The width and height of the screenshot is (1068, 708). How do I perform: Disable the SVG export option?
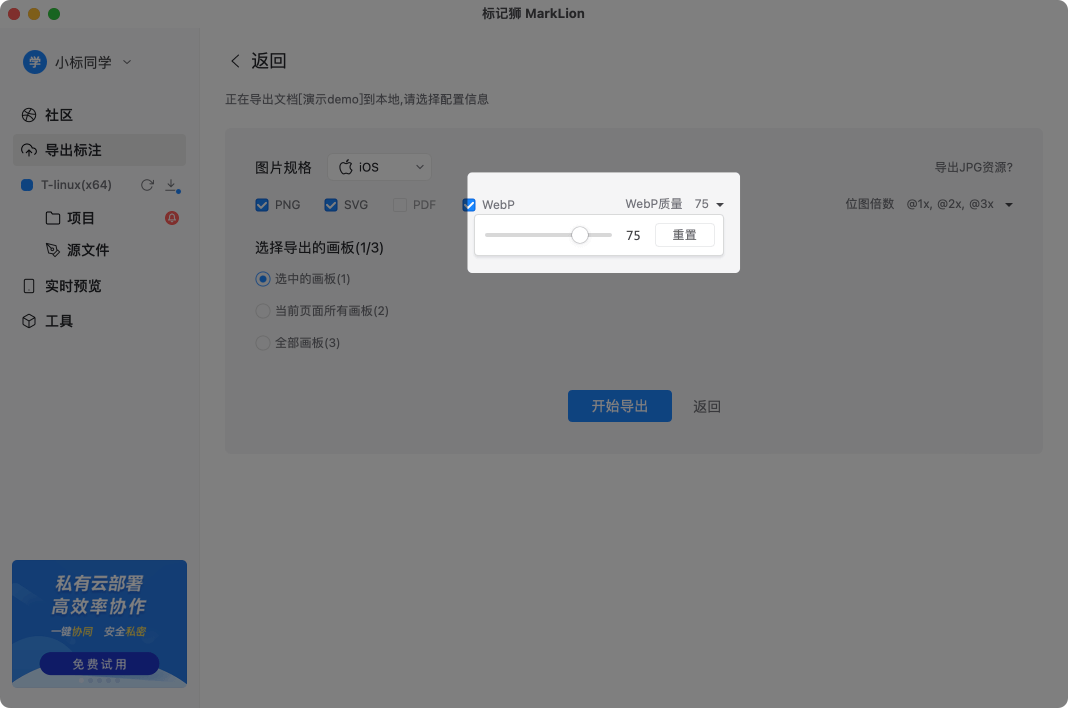(x=331, y=204)
